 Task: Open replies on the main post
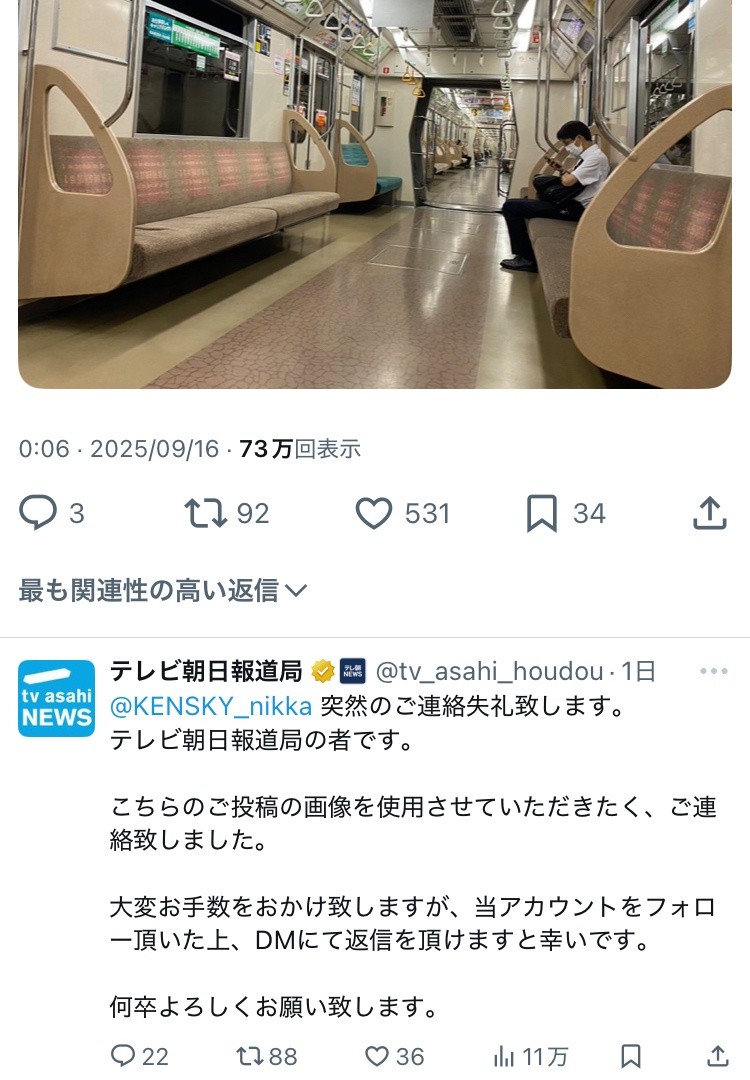click(51, 513)
